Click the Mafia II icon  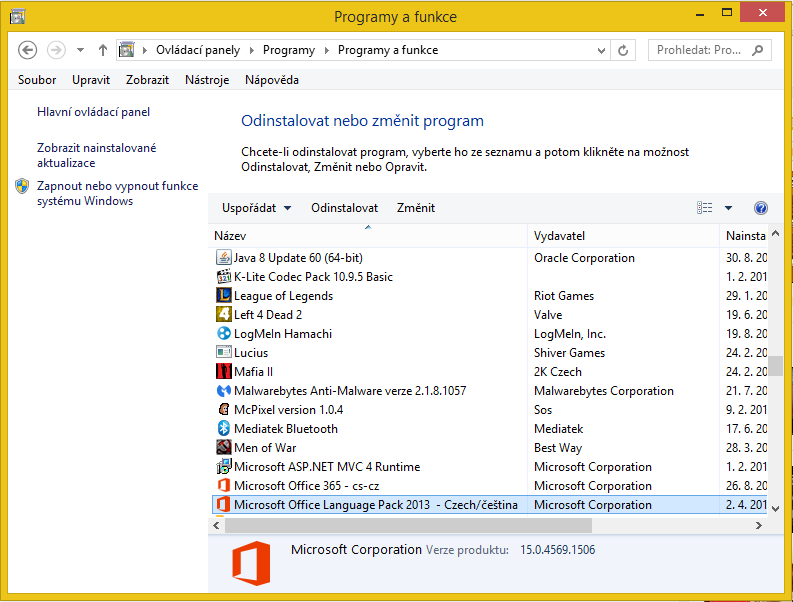tap(224, 371)
